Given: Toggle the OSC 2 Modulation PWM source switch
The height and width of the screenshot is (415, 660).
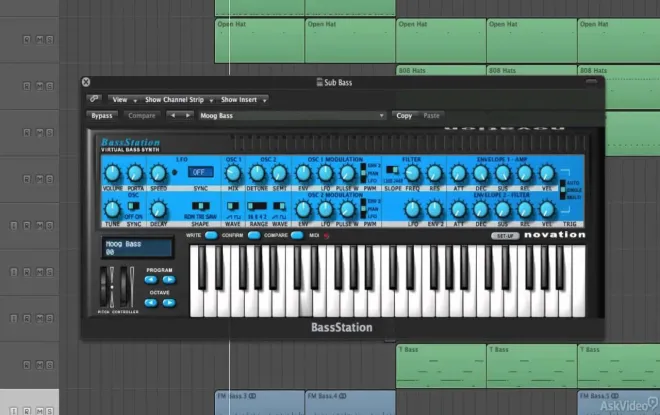Looking at the screenshot, I should tap(363, 209).
